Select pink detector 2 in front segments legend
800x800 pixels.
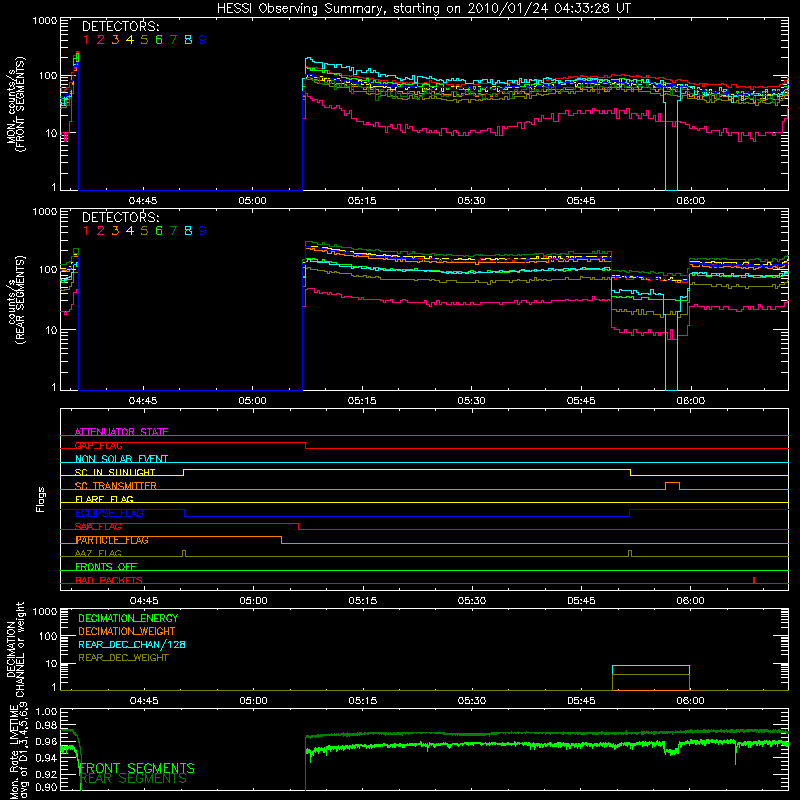(x=101, y=40)
